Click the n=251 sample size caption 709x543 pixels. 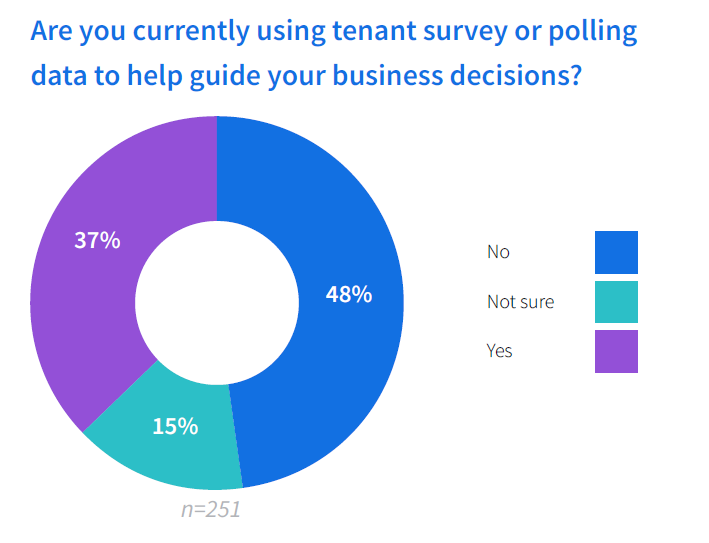click(211, 510)
